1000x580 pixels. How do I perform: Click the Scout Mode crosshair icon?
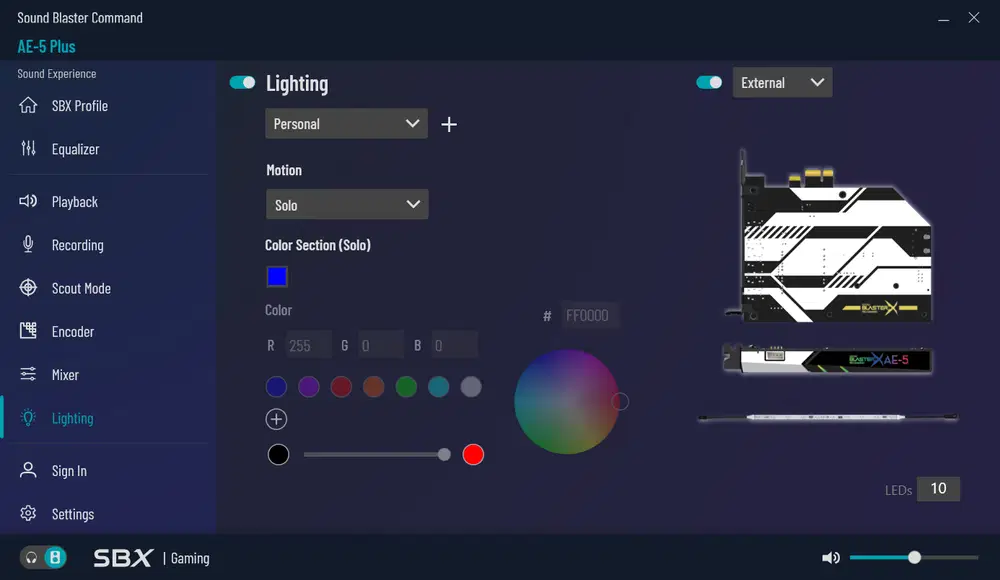pos(28,288)
